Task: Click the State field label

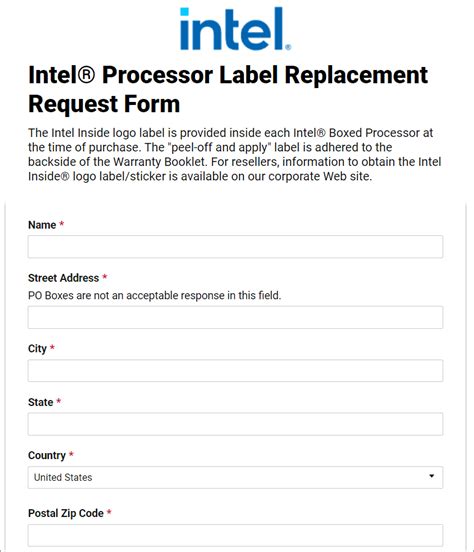Action: click(x=40, y=402)
